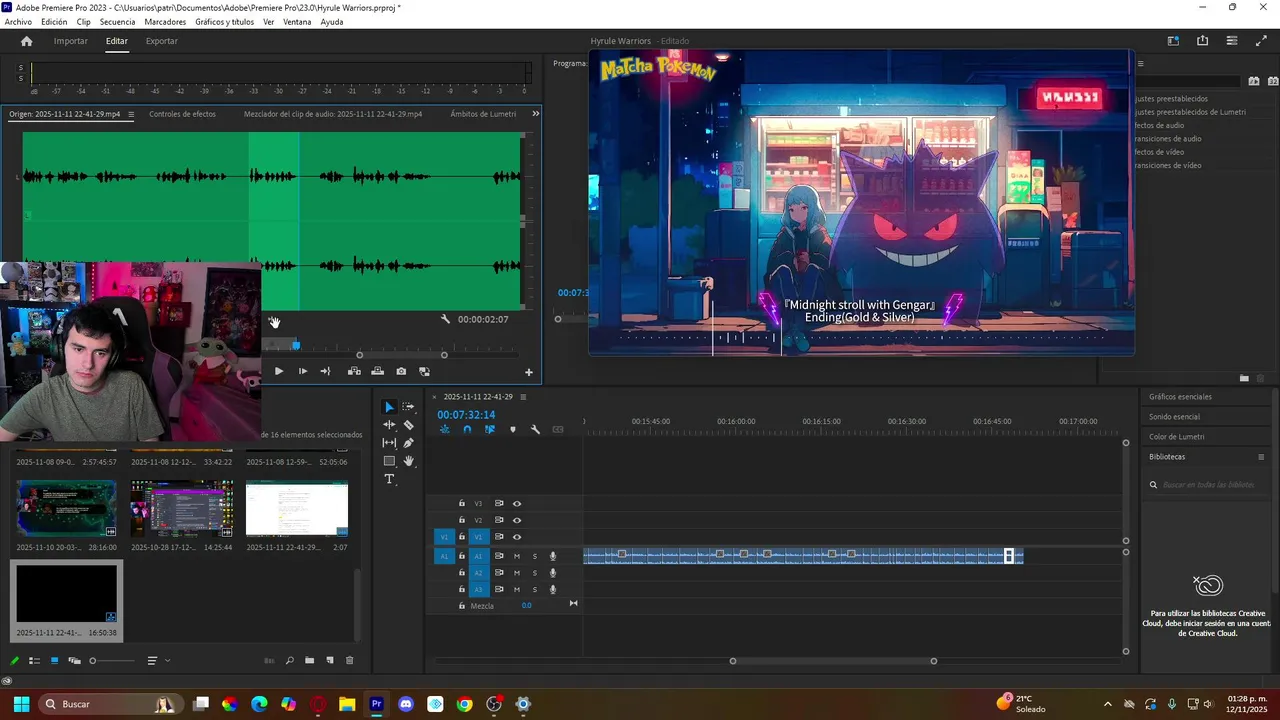This screenshot has height=720, width=1280.
Task: Enable voice-over record on A1
Action: [553, 556]
